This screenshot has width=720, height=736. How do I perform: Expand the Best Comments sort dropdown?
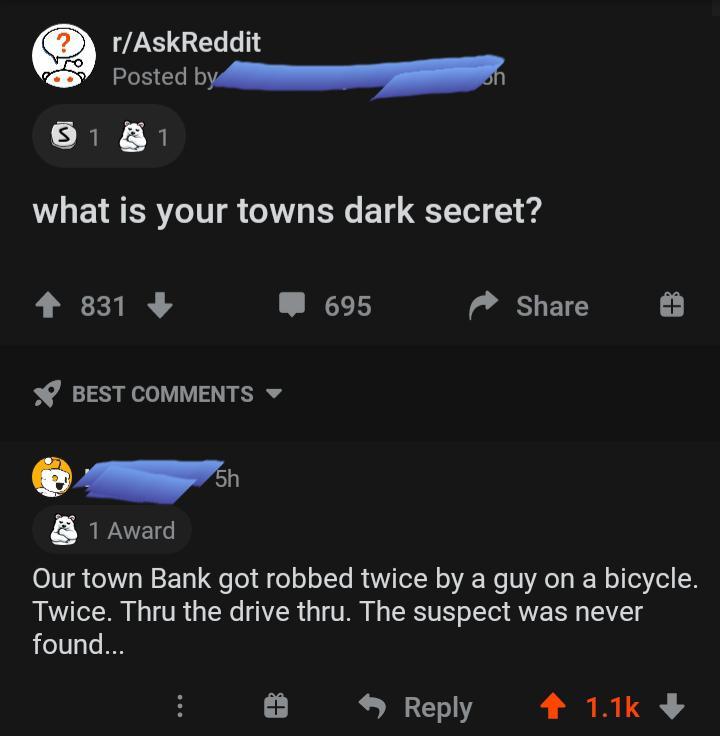274,393
